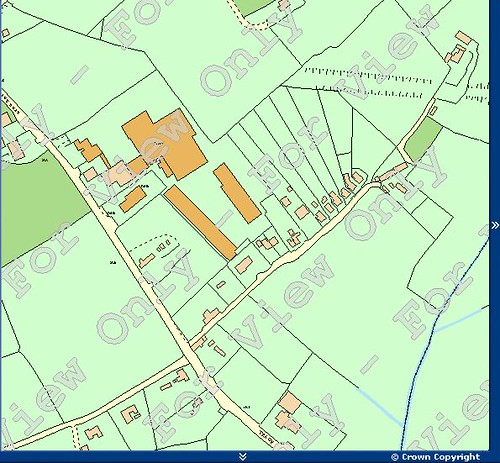Pan the map east with the right double-chevron
The image size is (500, 463).
[495, 226]
